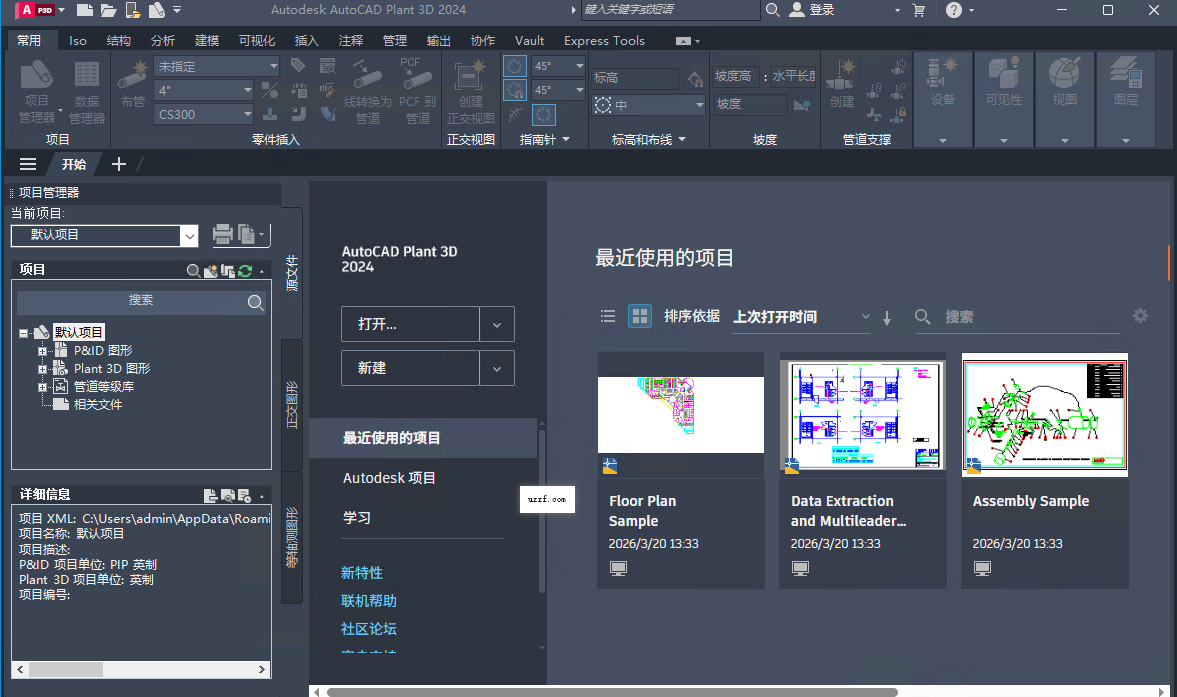Refresh the project tree with the refresh icon

coord(243,270)
